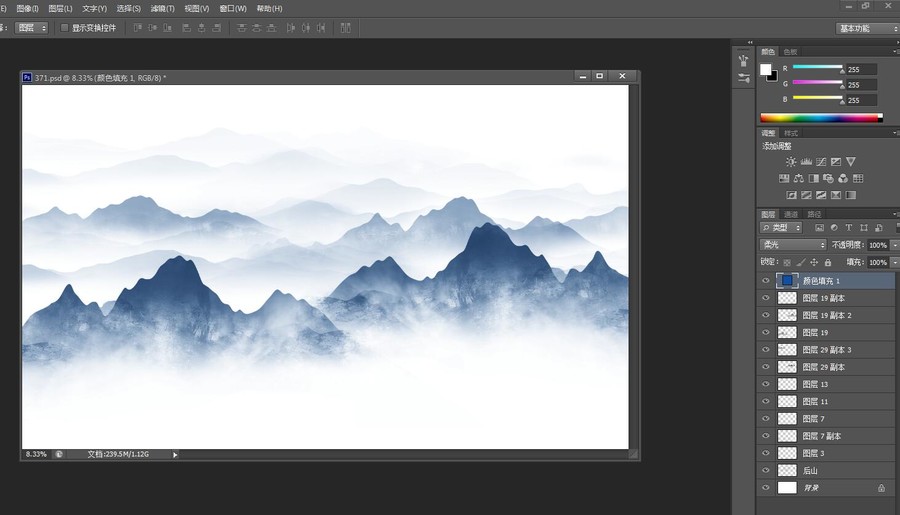Add a Channel Mixer adjustment
Image resolution: width=900 pixels, height=515 pixels.
(843, 179)
